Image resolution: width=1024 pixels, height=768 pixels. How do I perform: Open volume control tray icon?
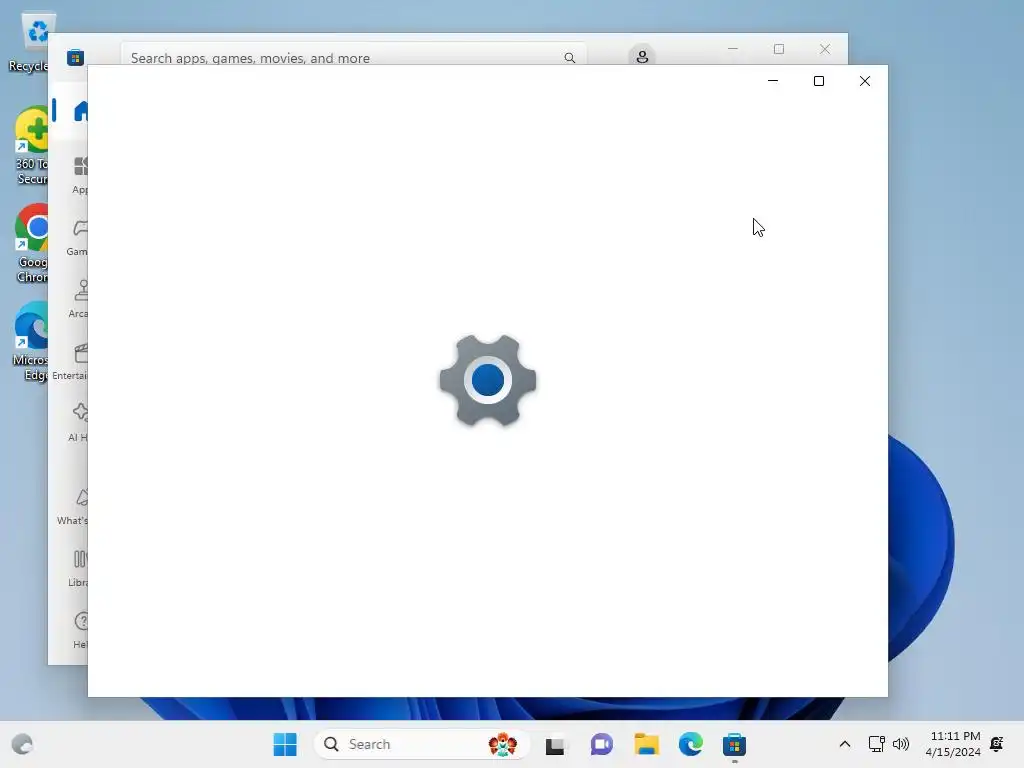pos(901,744)
